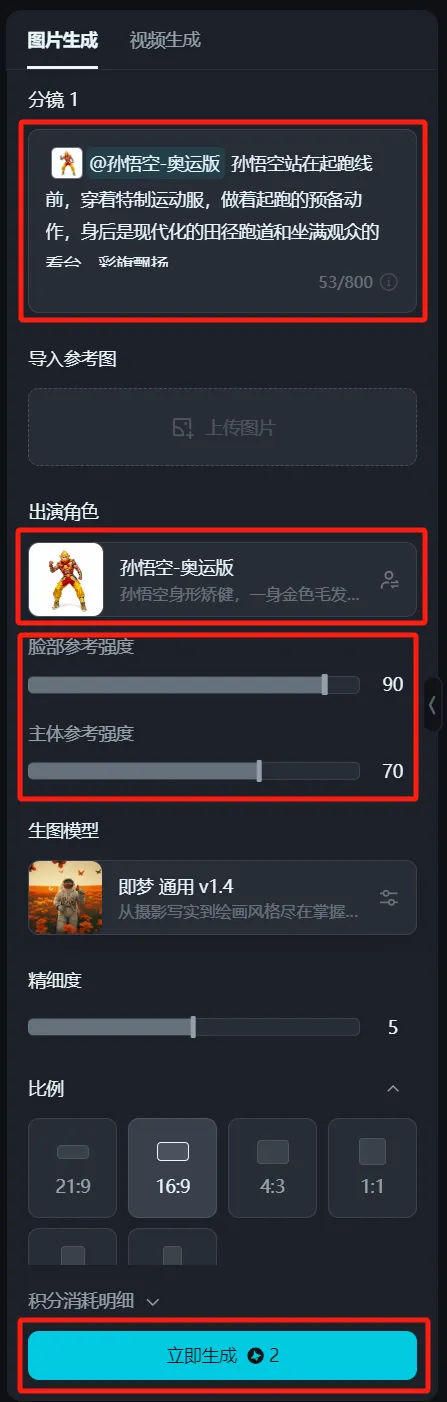Open the 即梦 通用 v1.4 model selector
The height and width of the screenshot is (1402, 447).
coord(222,897)
